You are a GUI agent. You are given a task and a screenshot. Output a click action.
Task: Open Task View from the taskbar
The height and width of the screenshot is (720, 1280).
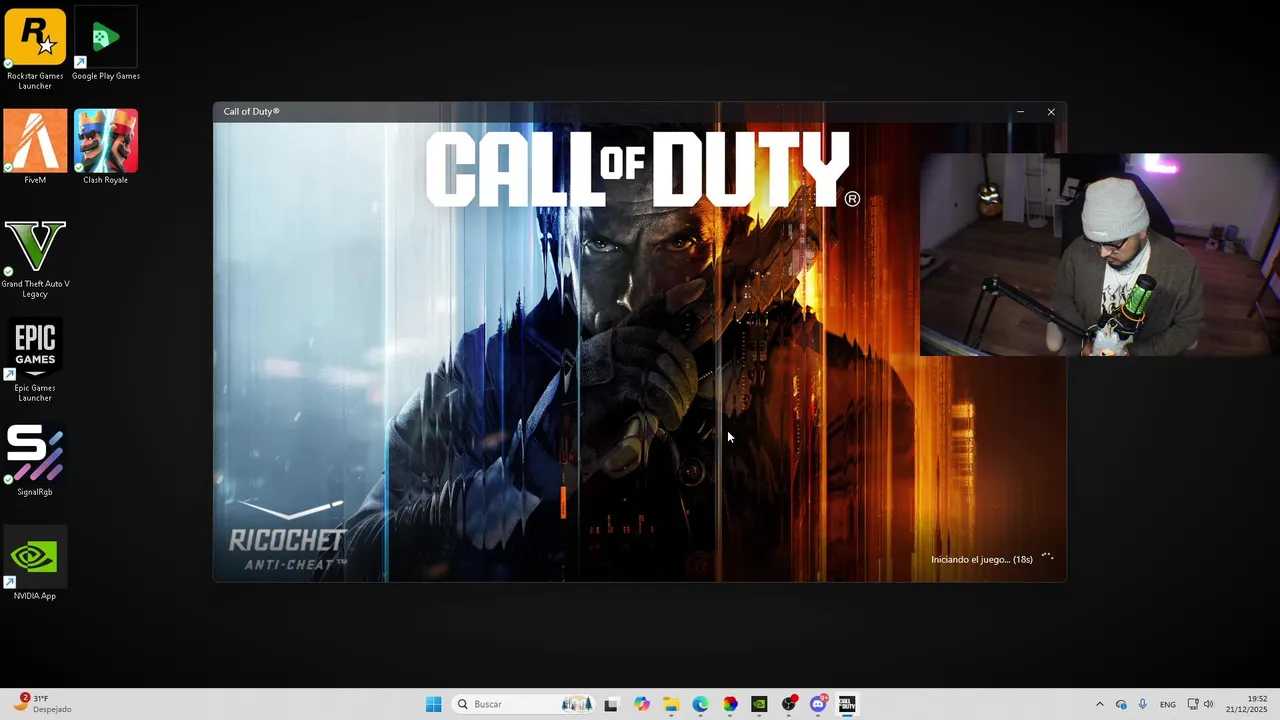coord(611,704)
